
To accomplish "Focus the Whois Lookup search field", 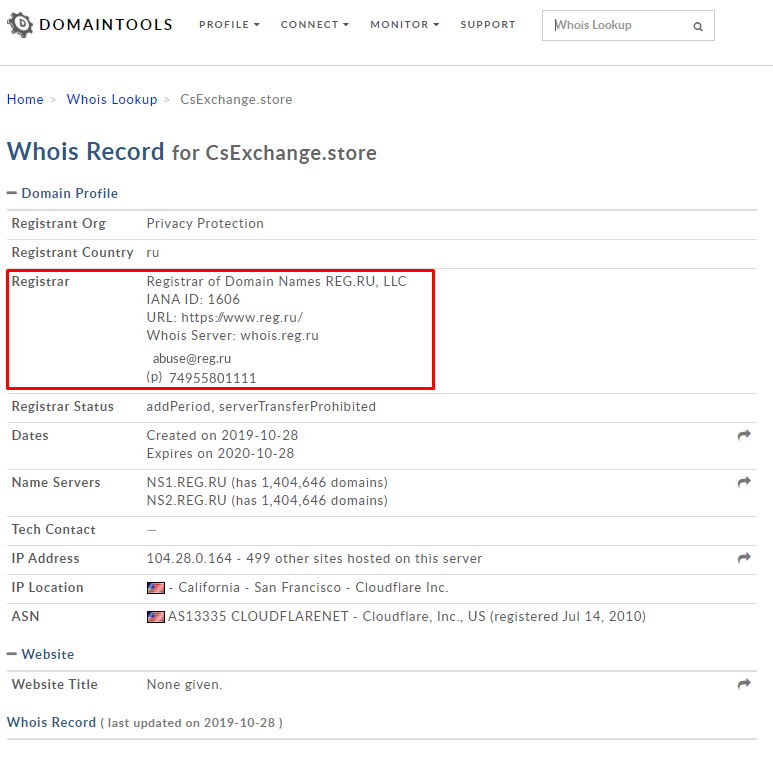I will [x=628, y=26].
